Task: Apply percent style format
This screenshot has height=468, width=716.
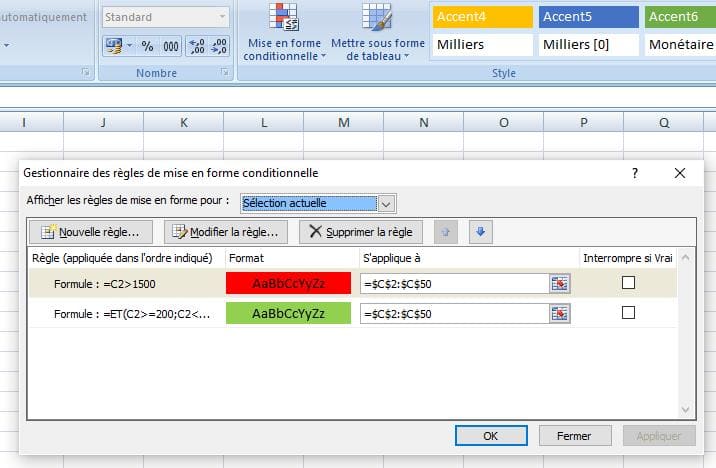Action: (x=147, y=46)
